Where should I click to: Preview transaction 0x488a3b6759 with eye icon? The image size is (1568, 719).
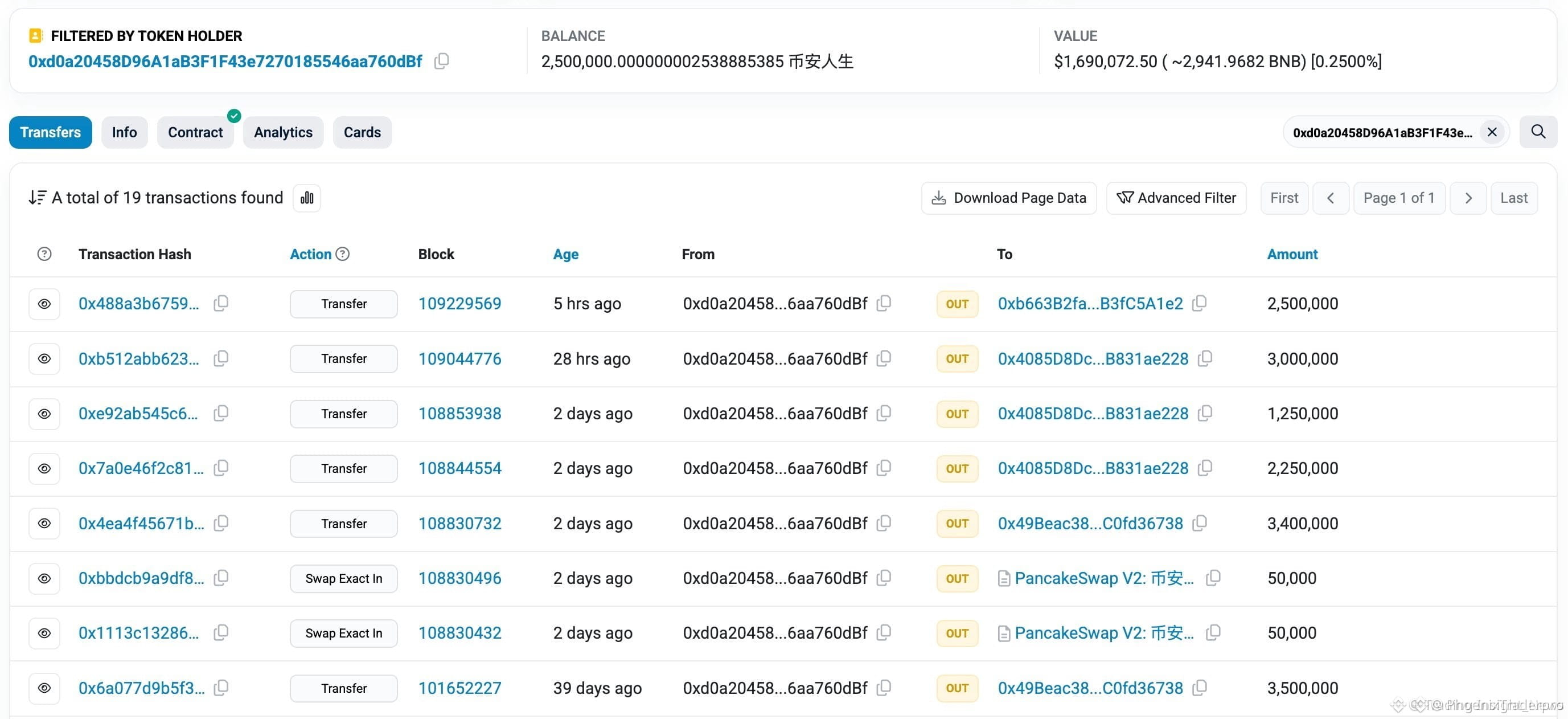(44, 304)
